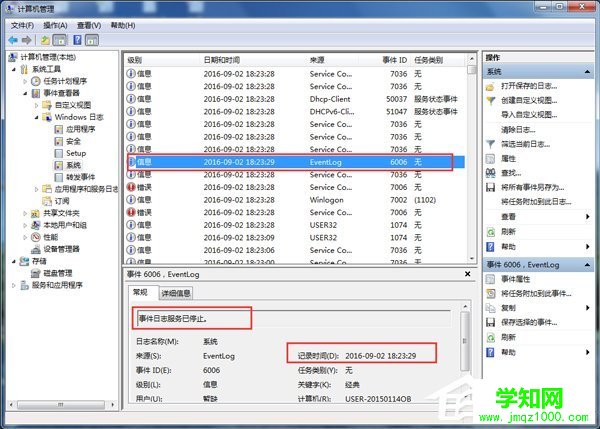Click 筛选当前日志 action

coord(525,144)
